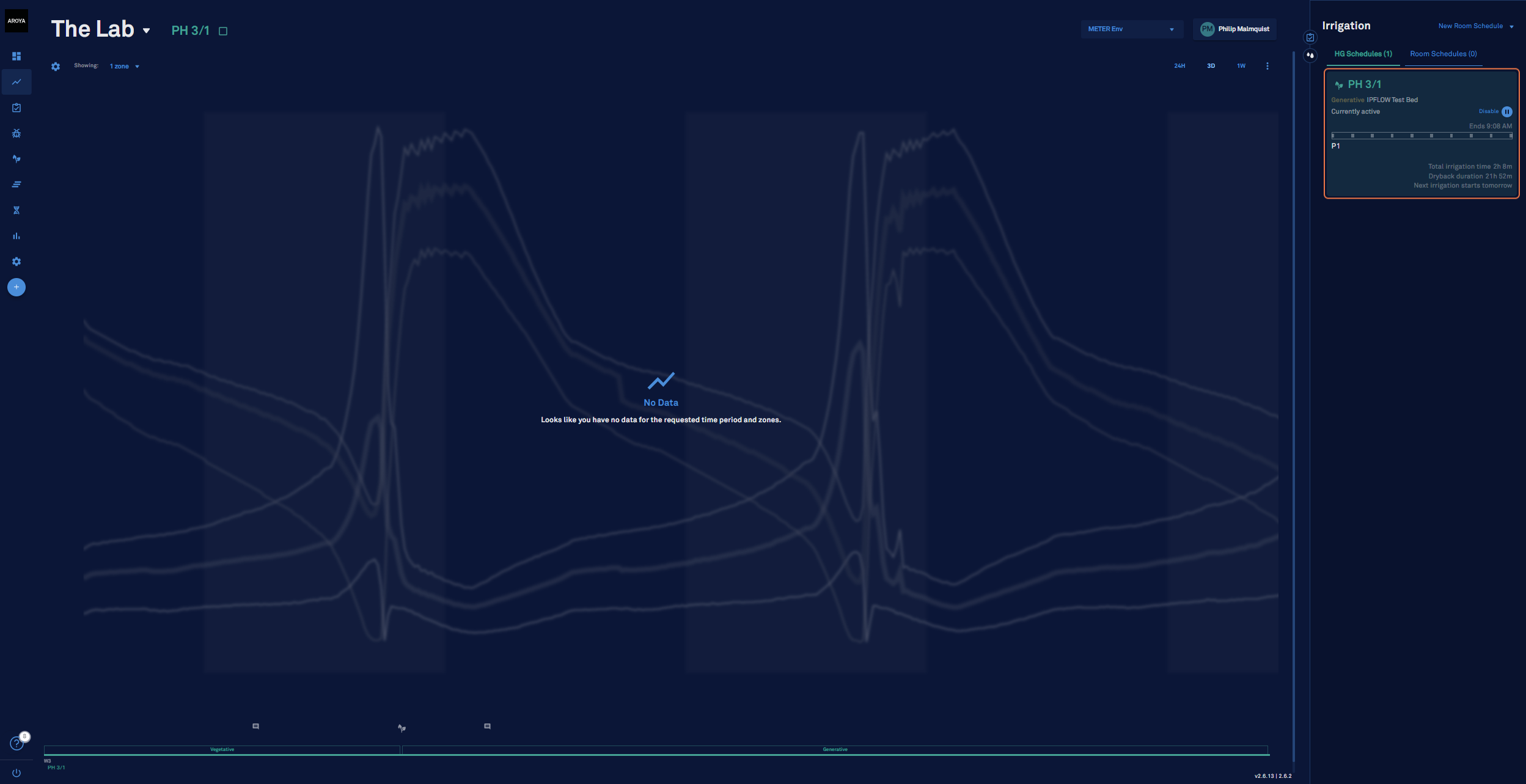Open the pest bug icon in sidebar

click(x=17, y=133)
